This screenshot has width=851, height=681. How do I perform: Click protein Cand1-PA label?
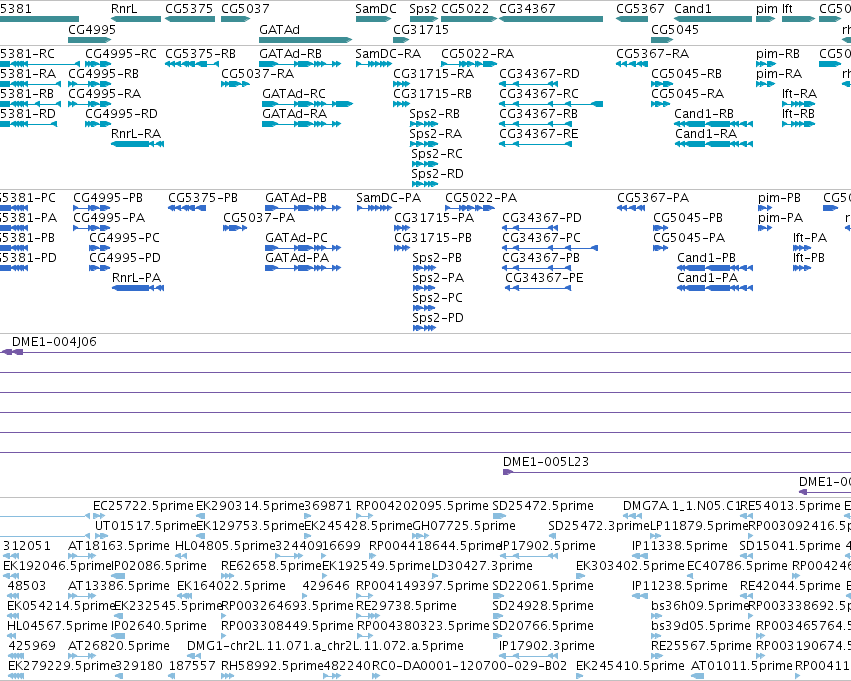click(x=707, y=278)
